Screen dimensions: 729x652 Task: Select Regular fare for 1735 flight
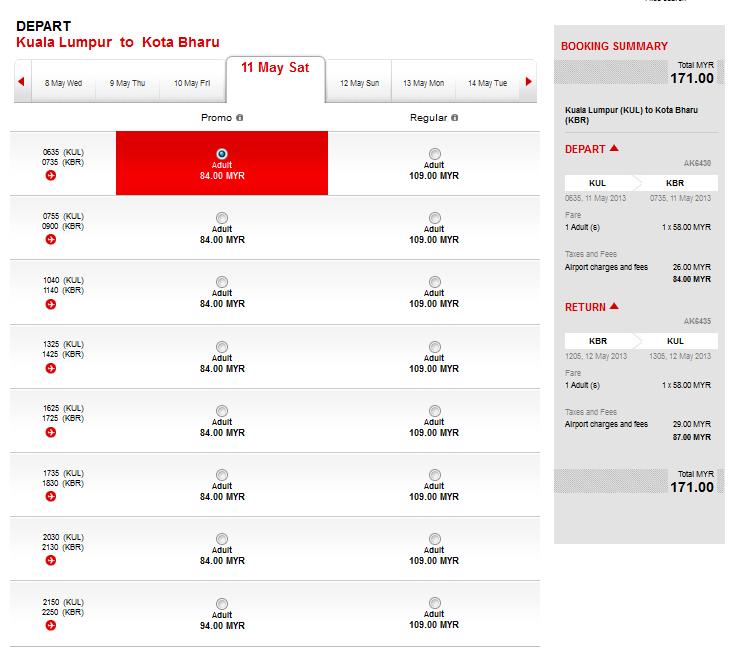pos(435,475)
